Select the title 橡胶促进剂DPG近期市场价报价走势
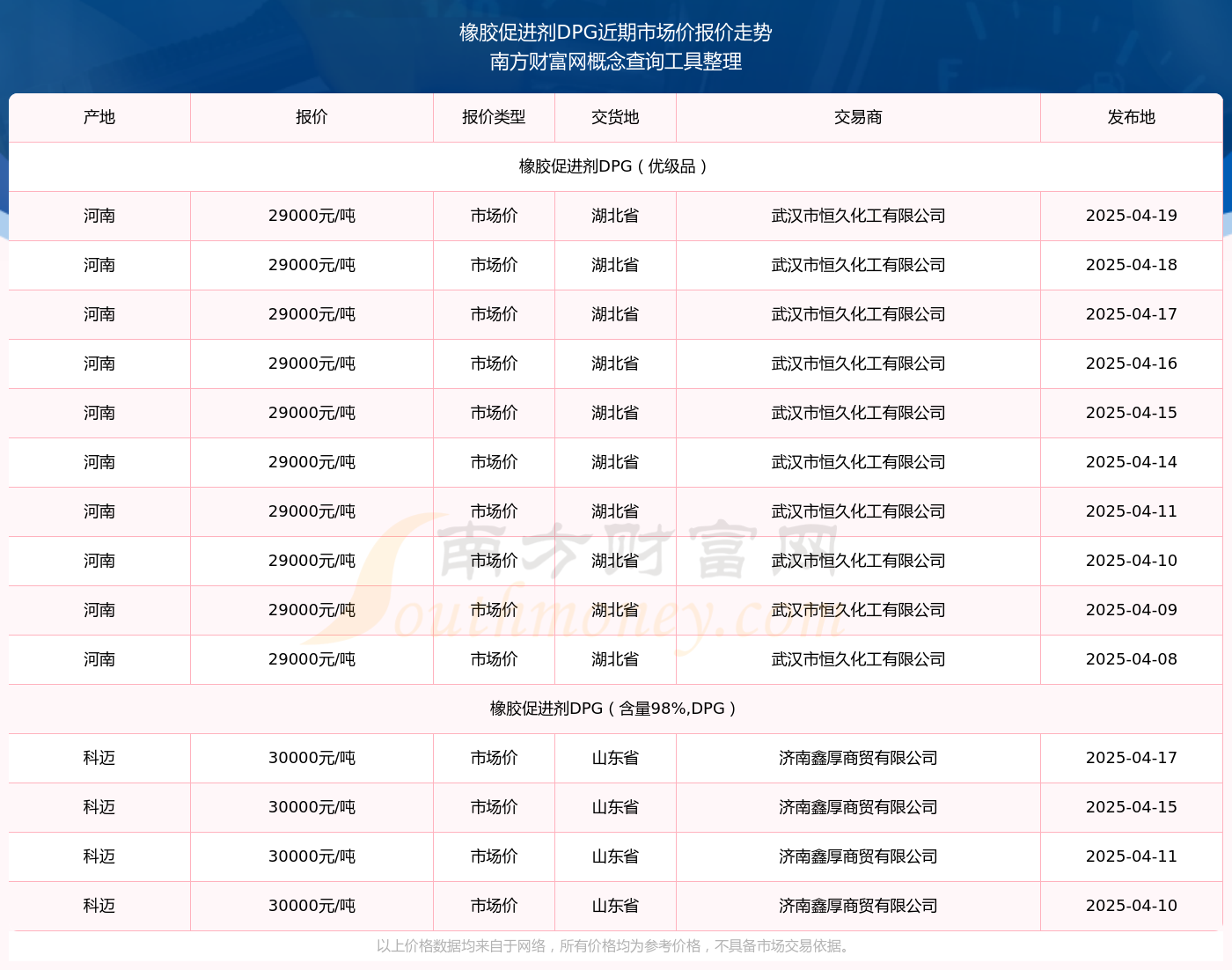Viewport: 1232px width, 970px height. coord(616,33)
